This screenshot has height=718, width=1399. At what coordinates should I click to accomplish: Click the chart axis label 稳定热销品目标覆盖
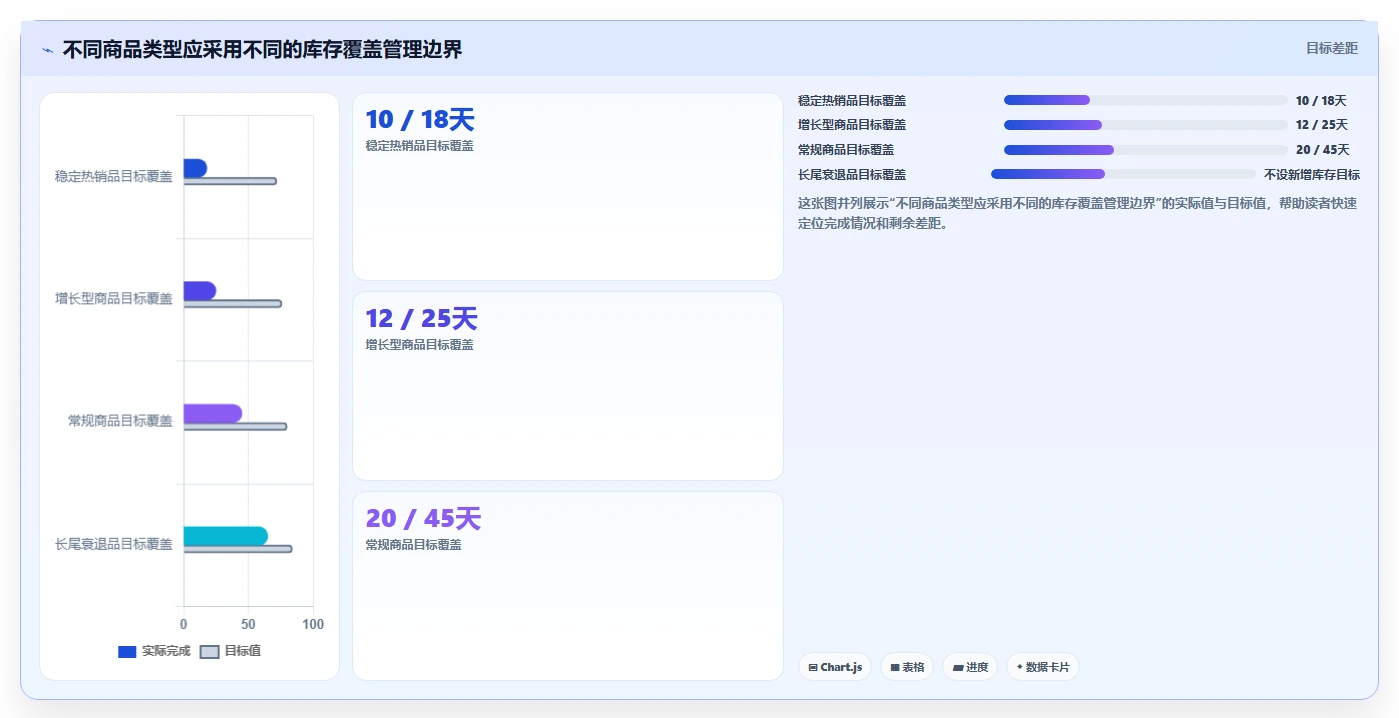(x=114, y=176)
